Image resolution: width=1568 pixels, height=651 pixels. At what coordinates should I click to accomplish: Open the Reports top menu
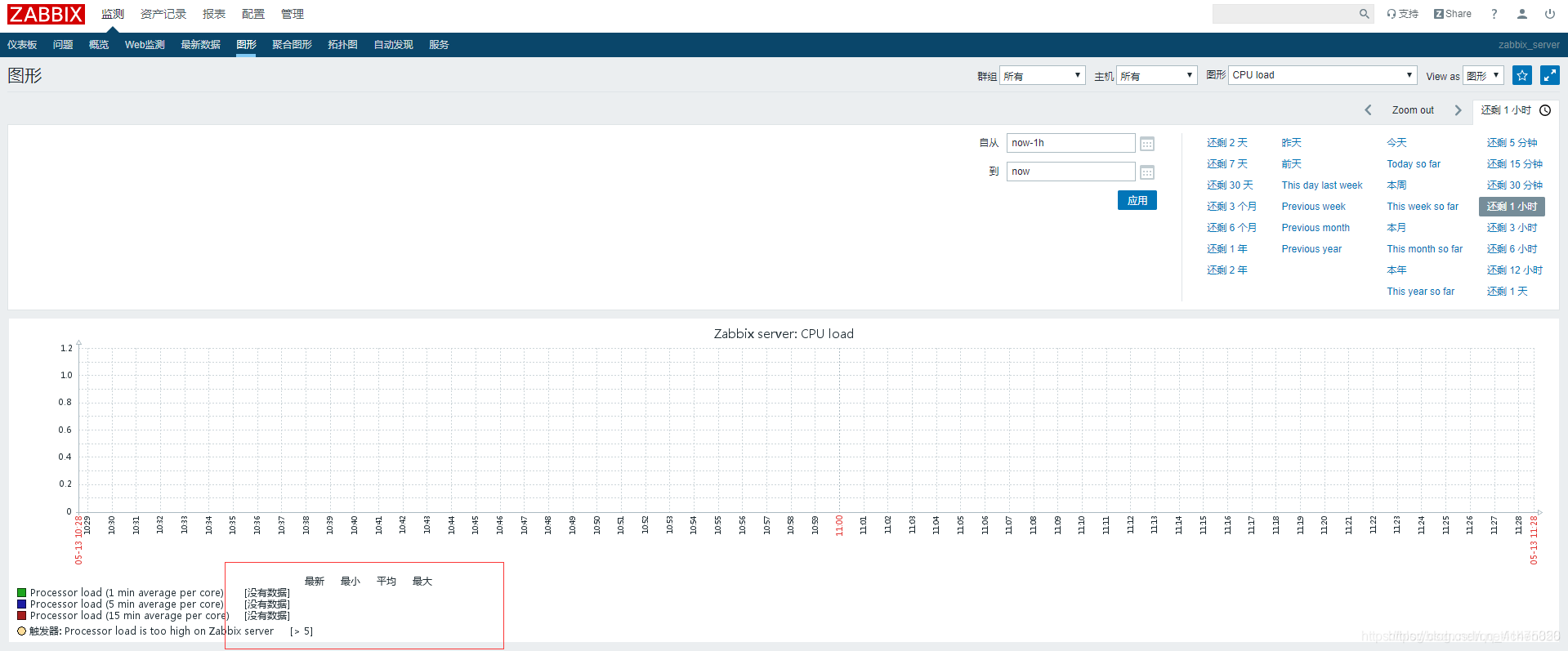point(214,14)
